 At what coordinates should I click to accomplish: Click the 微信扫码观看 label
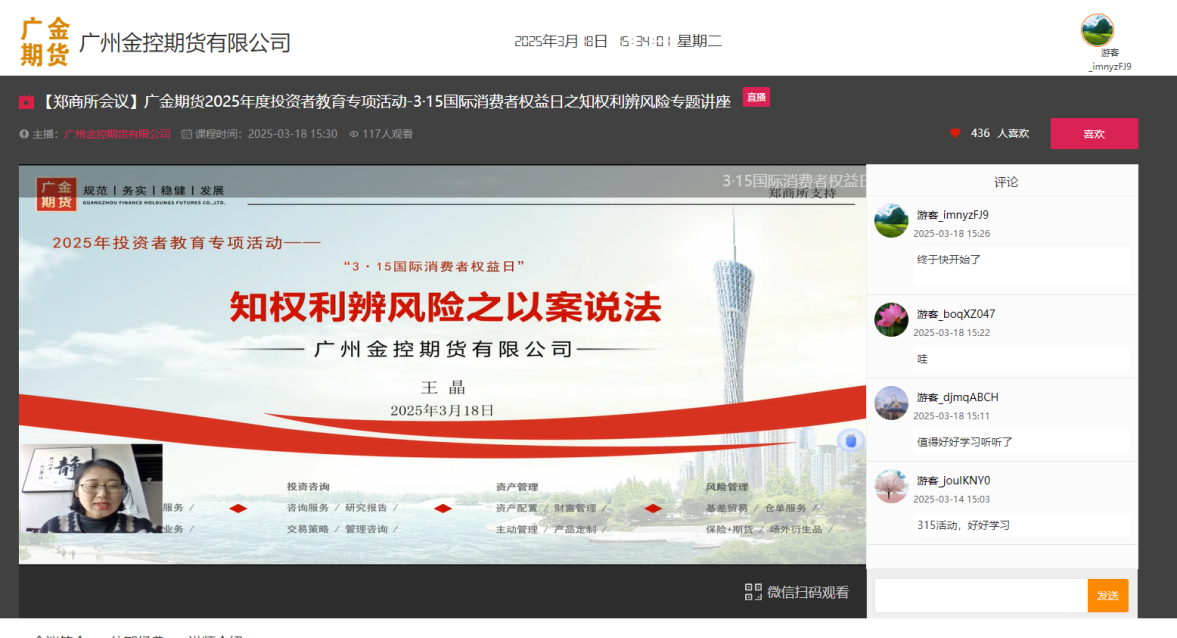pyautogui.click(x=808, y=592)
